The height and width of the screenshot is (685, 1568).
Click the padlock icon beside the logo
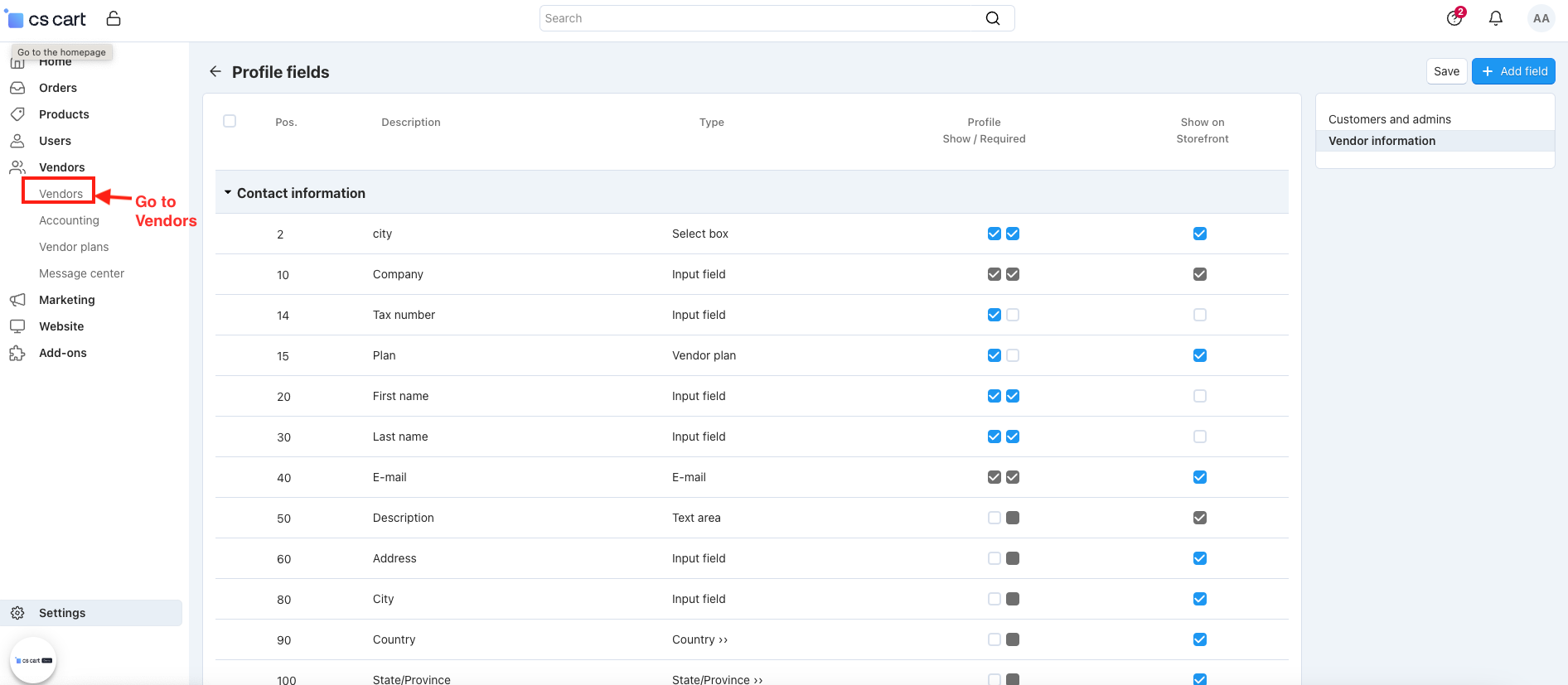point(114,18)
